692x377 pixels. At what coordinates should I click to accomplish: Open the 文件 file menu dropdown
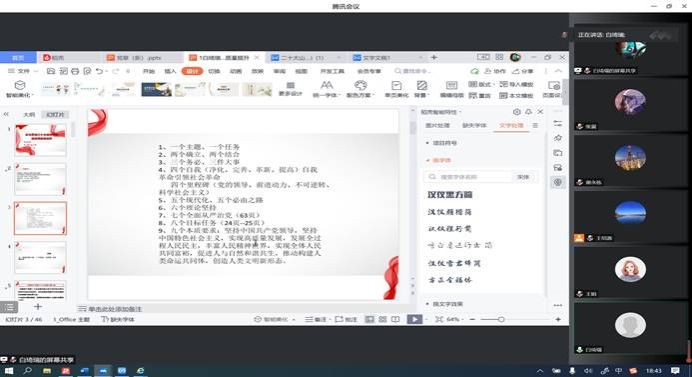23,71
